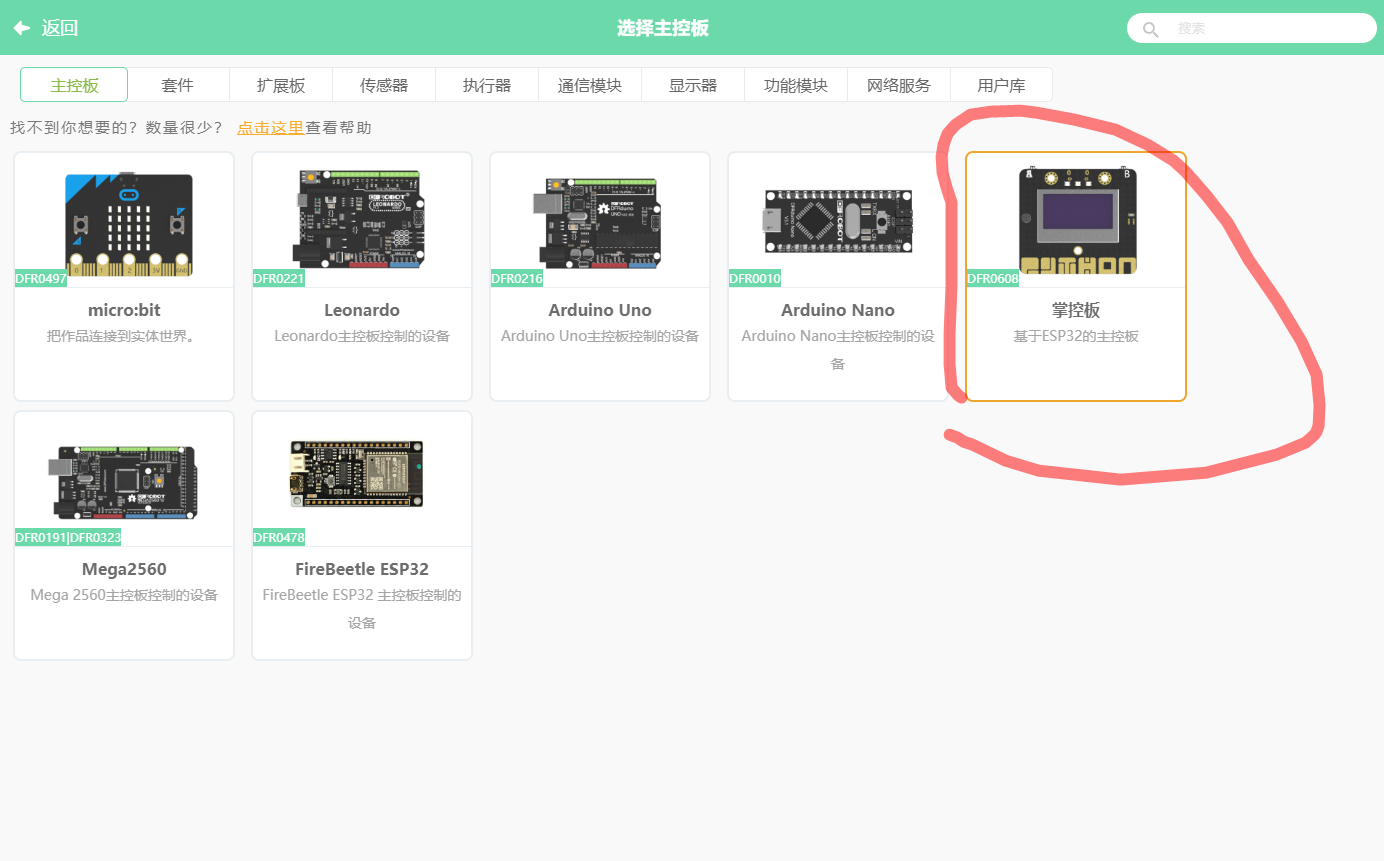The height and width of the screenshot is (861, 1384).
Task: Click the FireBeetle ESP32 card title
Action: point(362,569)
